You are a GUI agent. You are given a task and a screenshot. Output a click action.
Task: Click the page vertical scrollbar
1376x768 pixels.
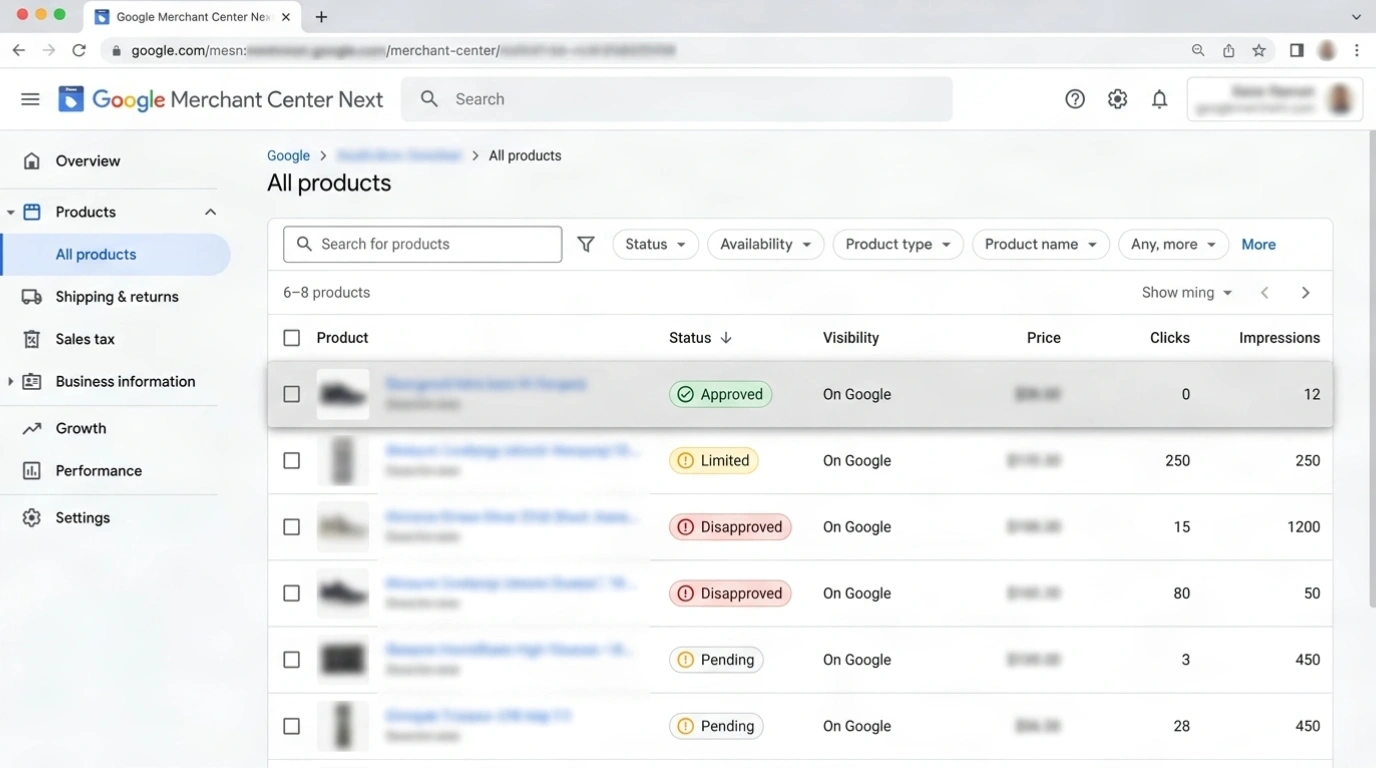click(1371, 368)
